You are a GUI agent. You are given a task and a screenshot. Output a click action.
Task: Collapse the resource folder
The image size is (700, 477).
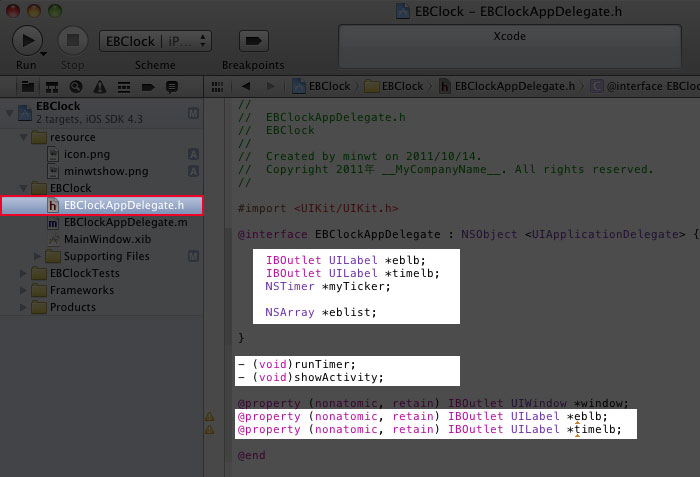coord(23,137)
